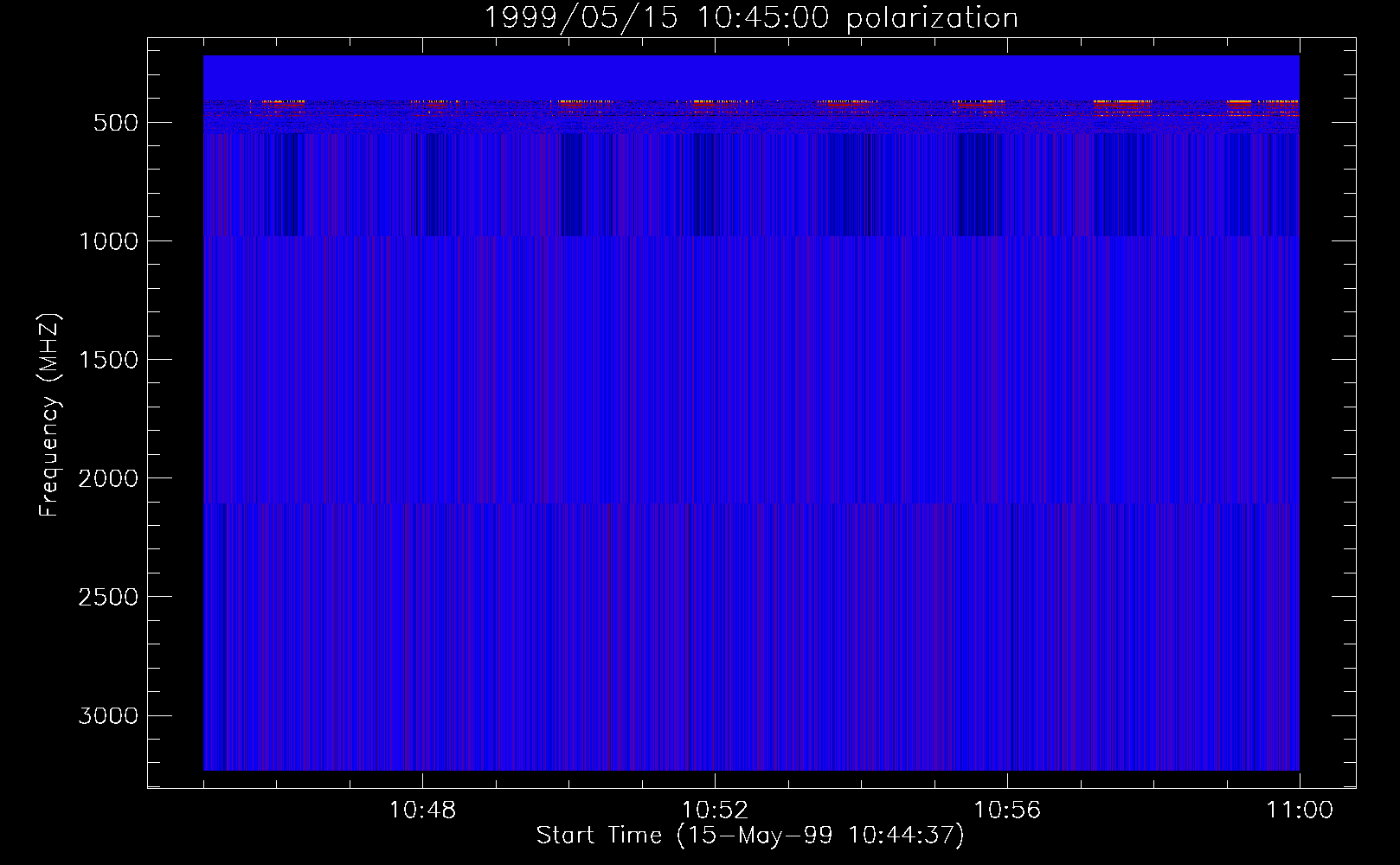Click the 2500 frequency tick label

(x=108, y=597)
